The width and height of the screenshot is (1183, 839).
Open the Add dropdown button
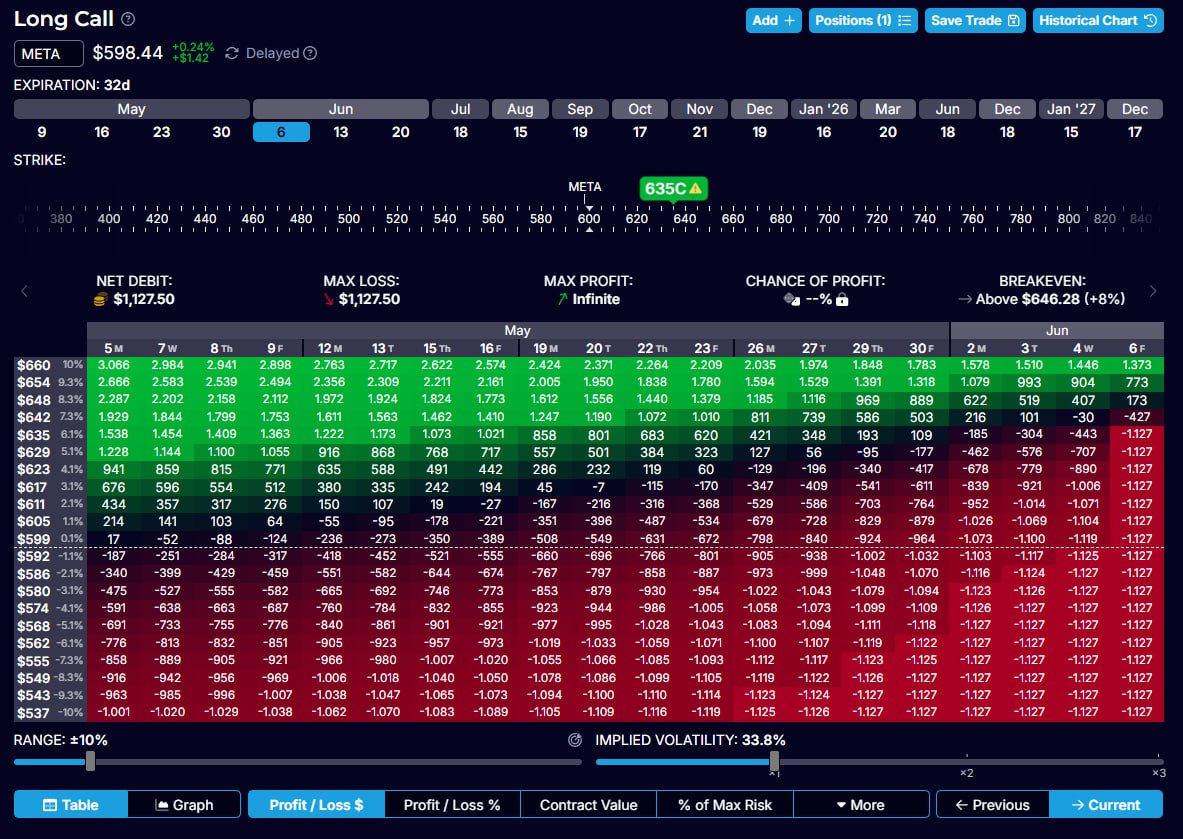774,20
